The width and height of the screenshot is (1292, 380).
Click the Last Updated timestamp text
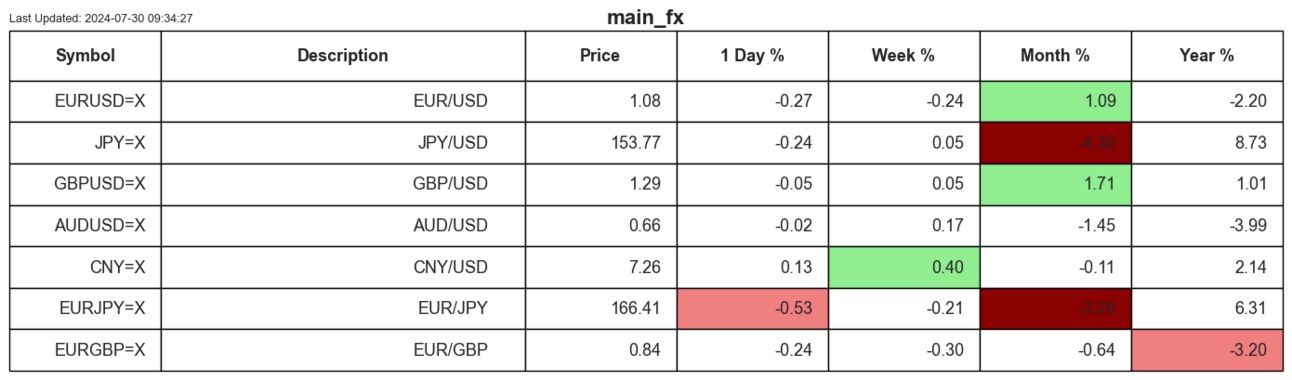pos(101,18)
